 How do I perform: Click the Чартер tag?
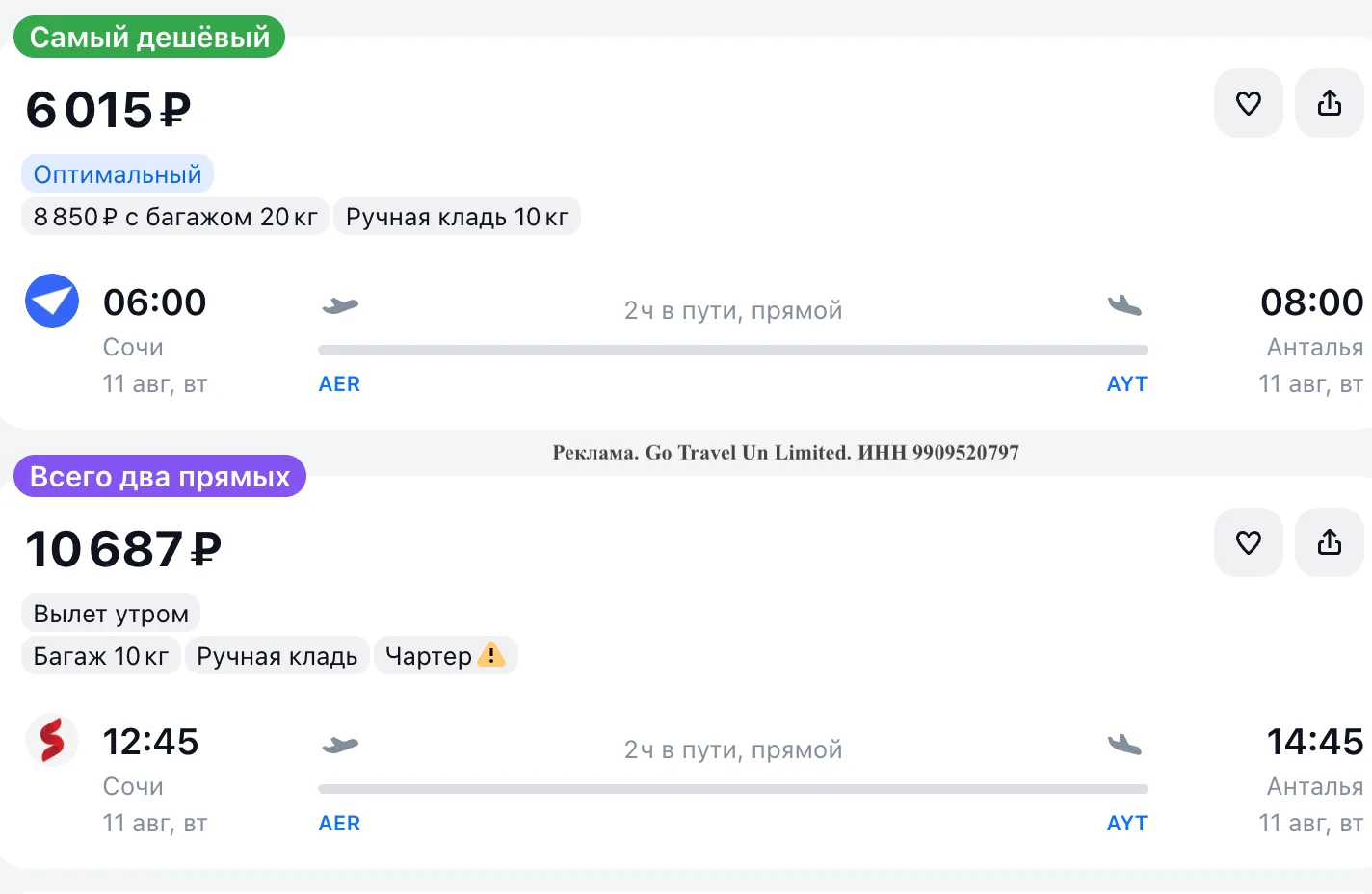click(x=446, y=656)
